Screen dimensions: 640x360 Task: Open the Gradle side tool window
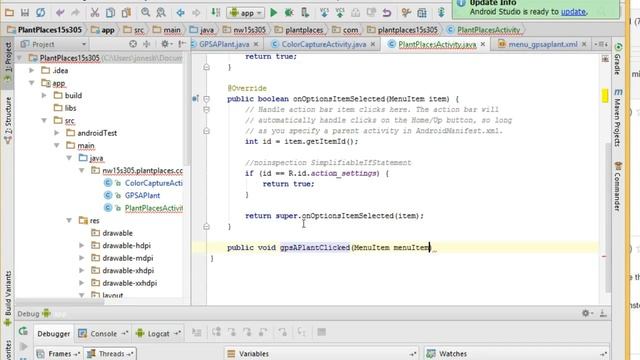[x=618, y=59]
